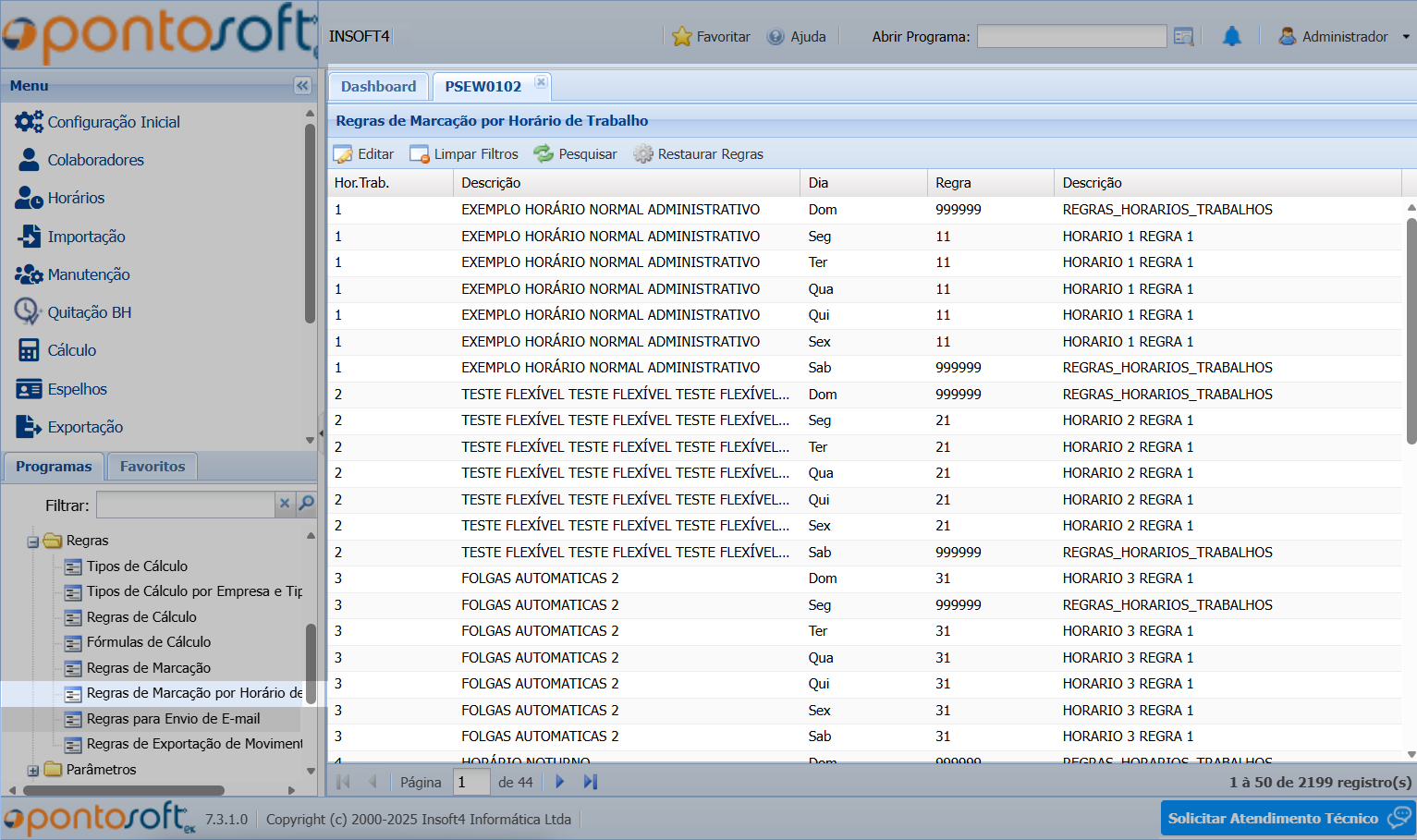Clear the Filtrar field with the X icon

point(285,504)
